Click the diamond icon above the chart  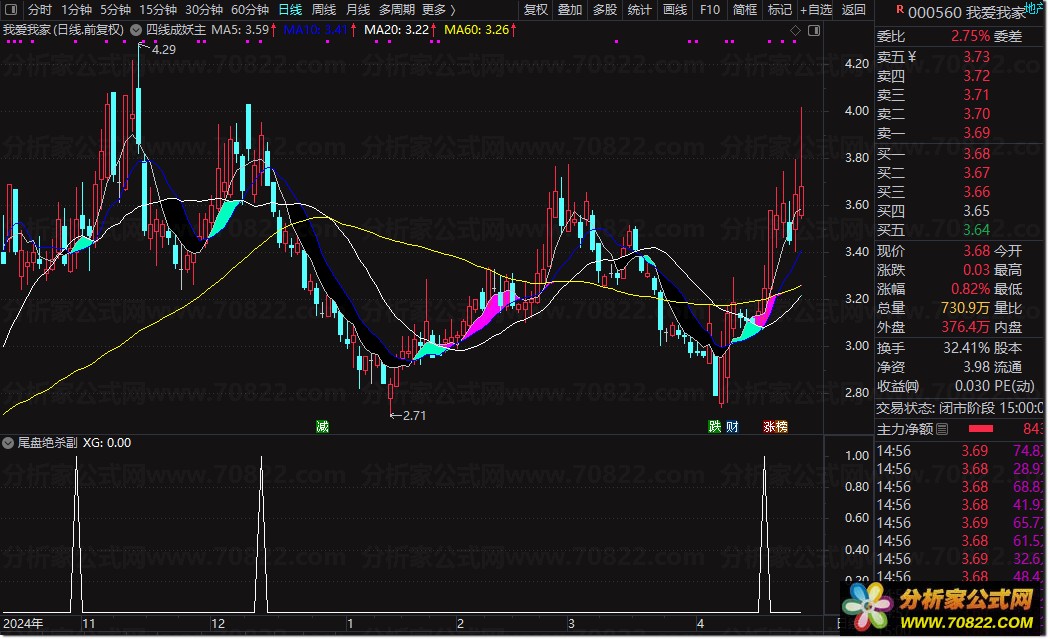point(795,31)
